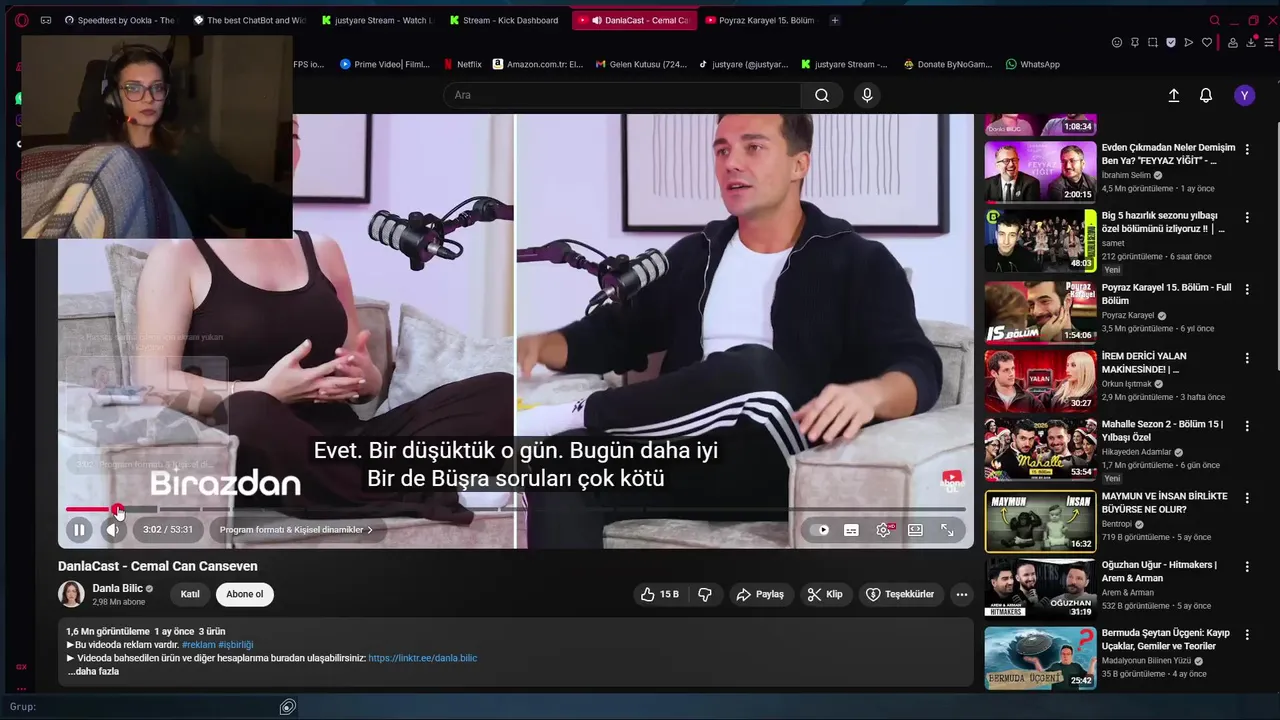Screen dimensions: 1280x720
Task: Open more actions menu beside Teşekkürler
Action: pos(961,594)
